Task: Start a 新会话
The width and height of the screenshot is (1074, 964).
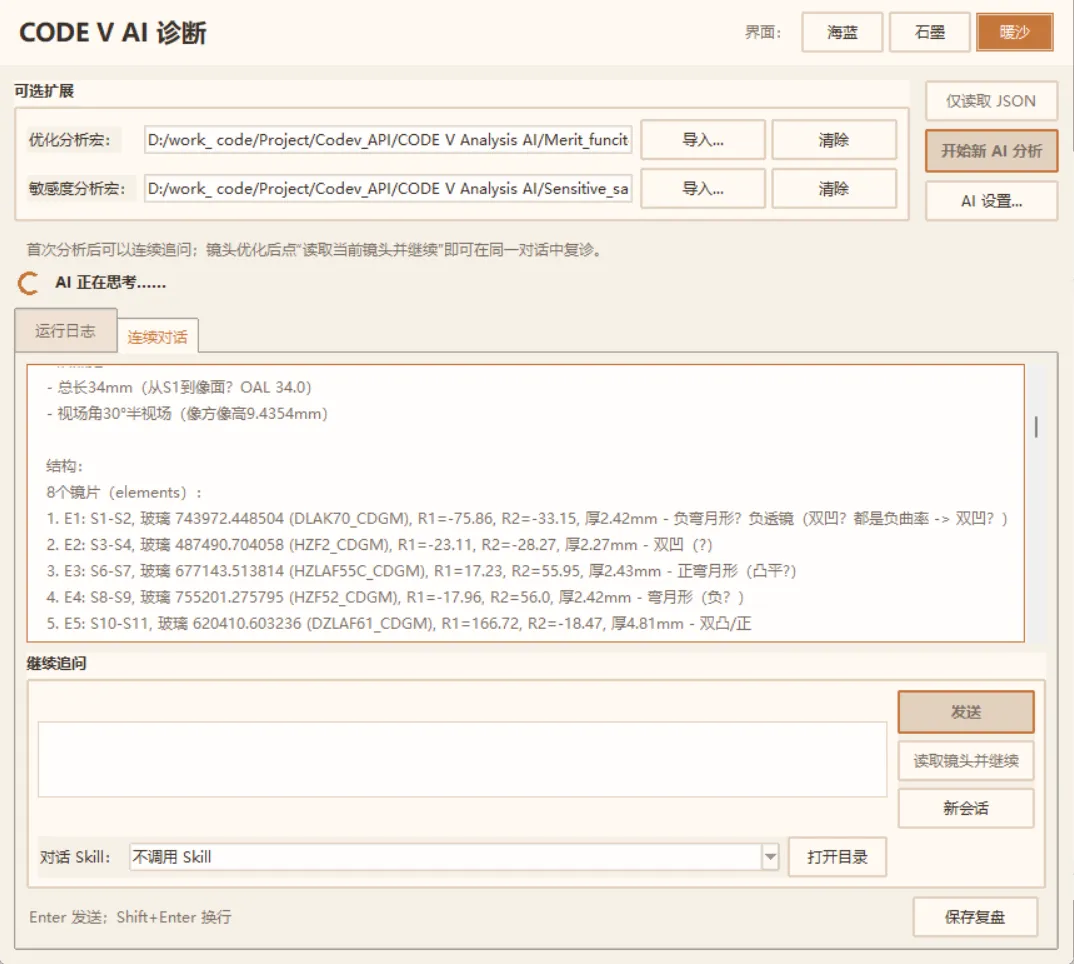Action: point(966,808)
